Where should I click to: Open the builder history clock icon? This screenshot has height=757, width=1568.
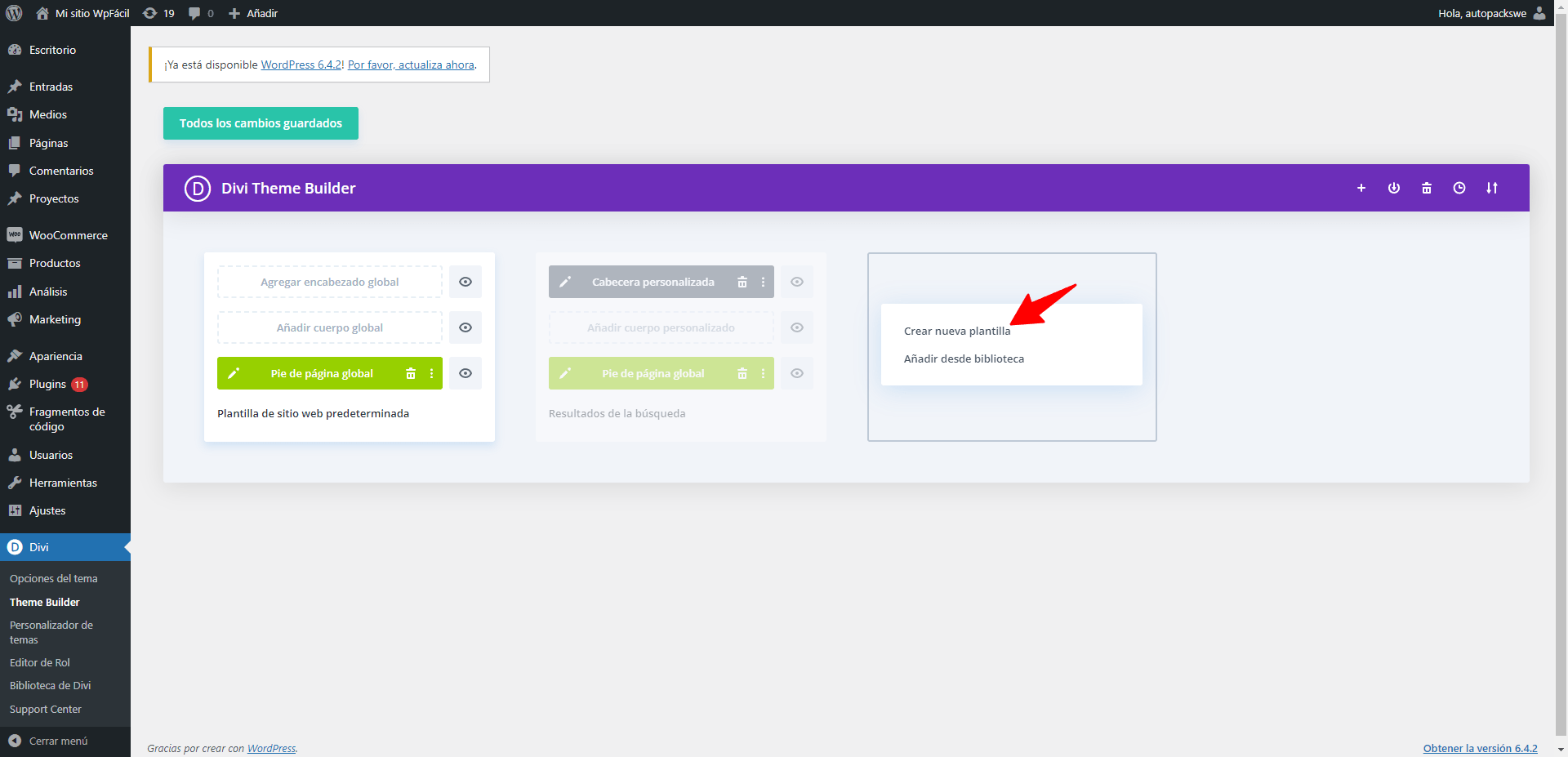pos(1459,188)
